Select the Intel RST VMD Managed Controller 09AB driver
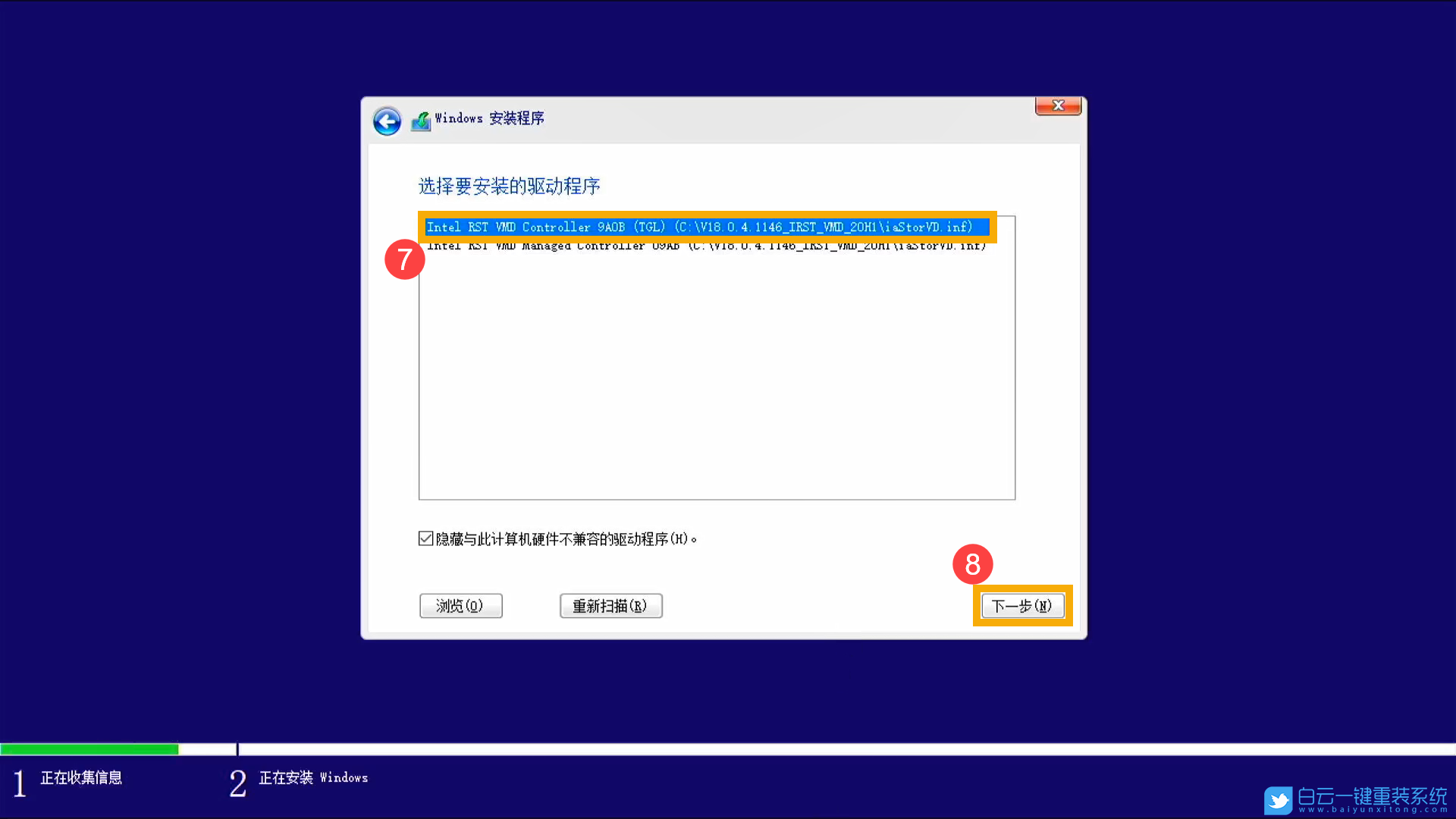Screen dimensions: 1456x819 pos(705,245)
